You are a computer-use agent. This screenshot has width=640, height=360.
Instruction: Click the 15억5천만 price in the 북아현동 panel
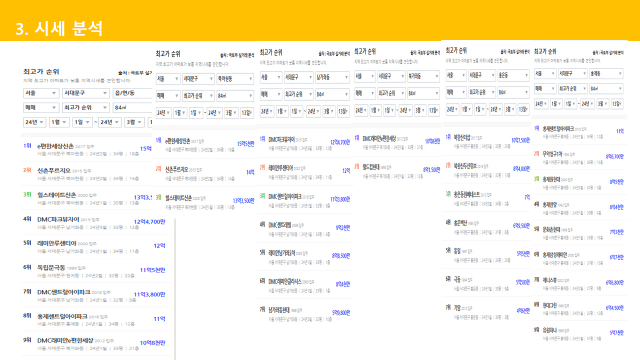coord(246,144)
